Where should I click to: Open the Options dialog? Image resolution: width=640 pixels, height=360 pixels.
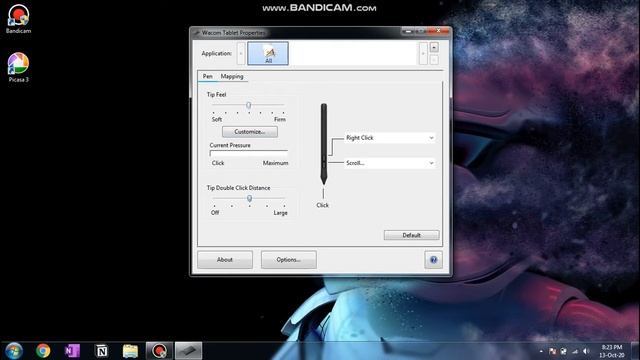pyautogui.click(x=289, y=260)
